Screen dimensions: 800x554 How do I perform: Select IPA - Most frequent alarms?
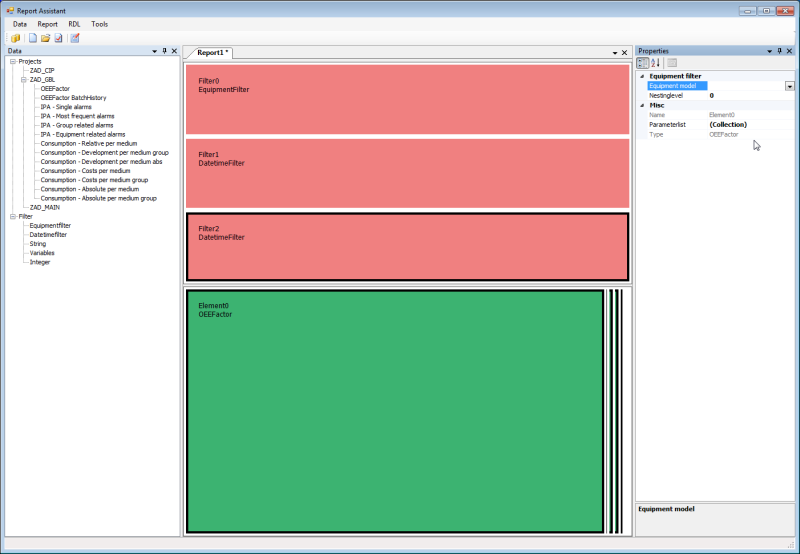78,116
